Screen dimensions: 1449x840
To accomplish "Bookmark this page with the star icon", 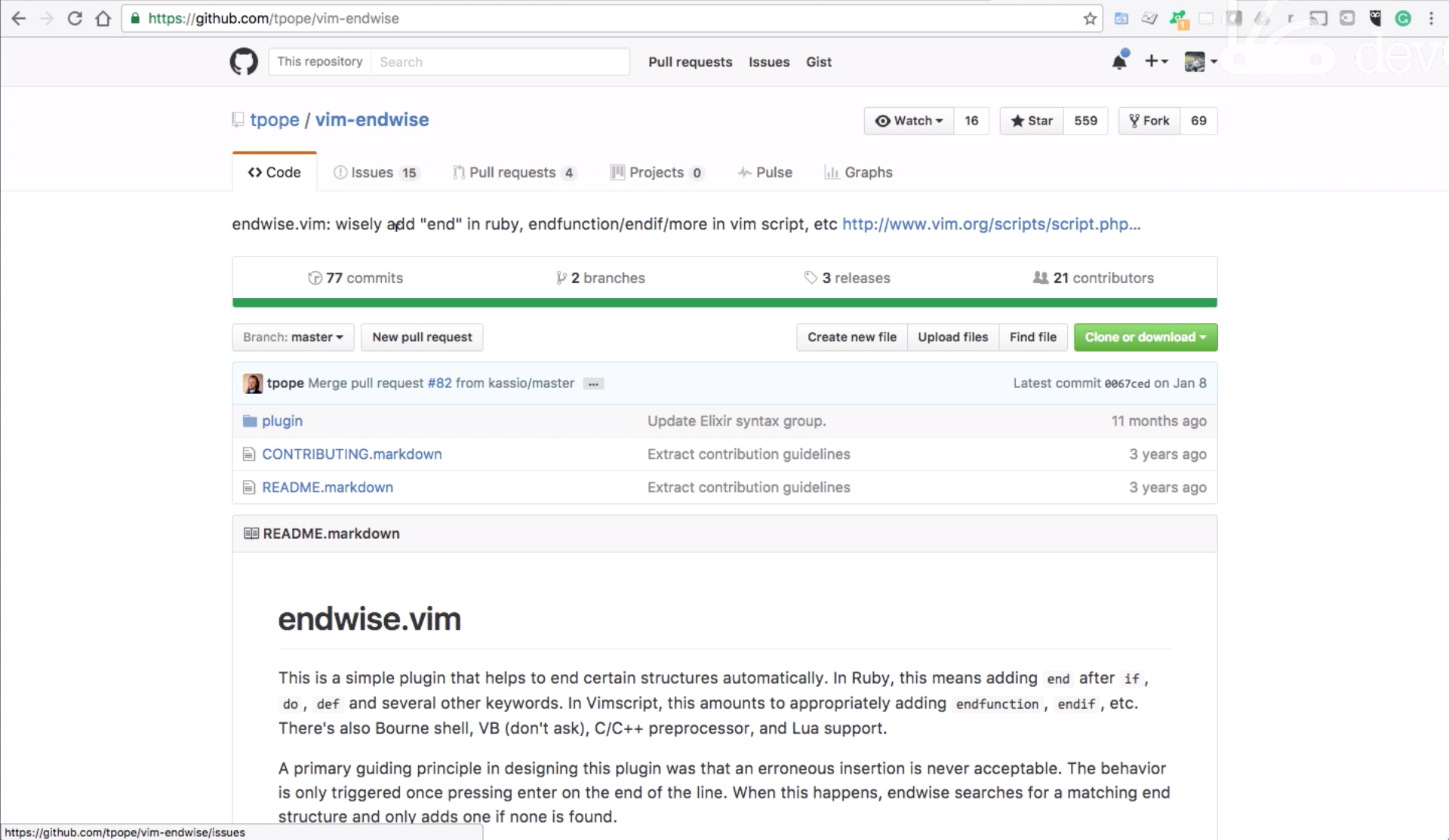I will click(x=1090, y=18).
